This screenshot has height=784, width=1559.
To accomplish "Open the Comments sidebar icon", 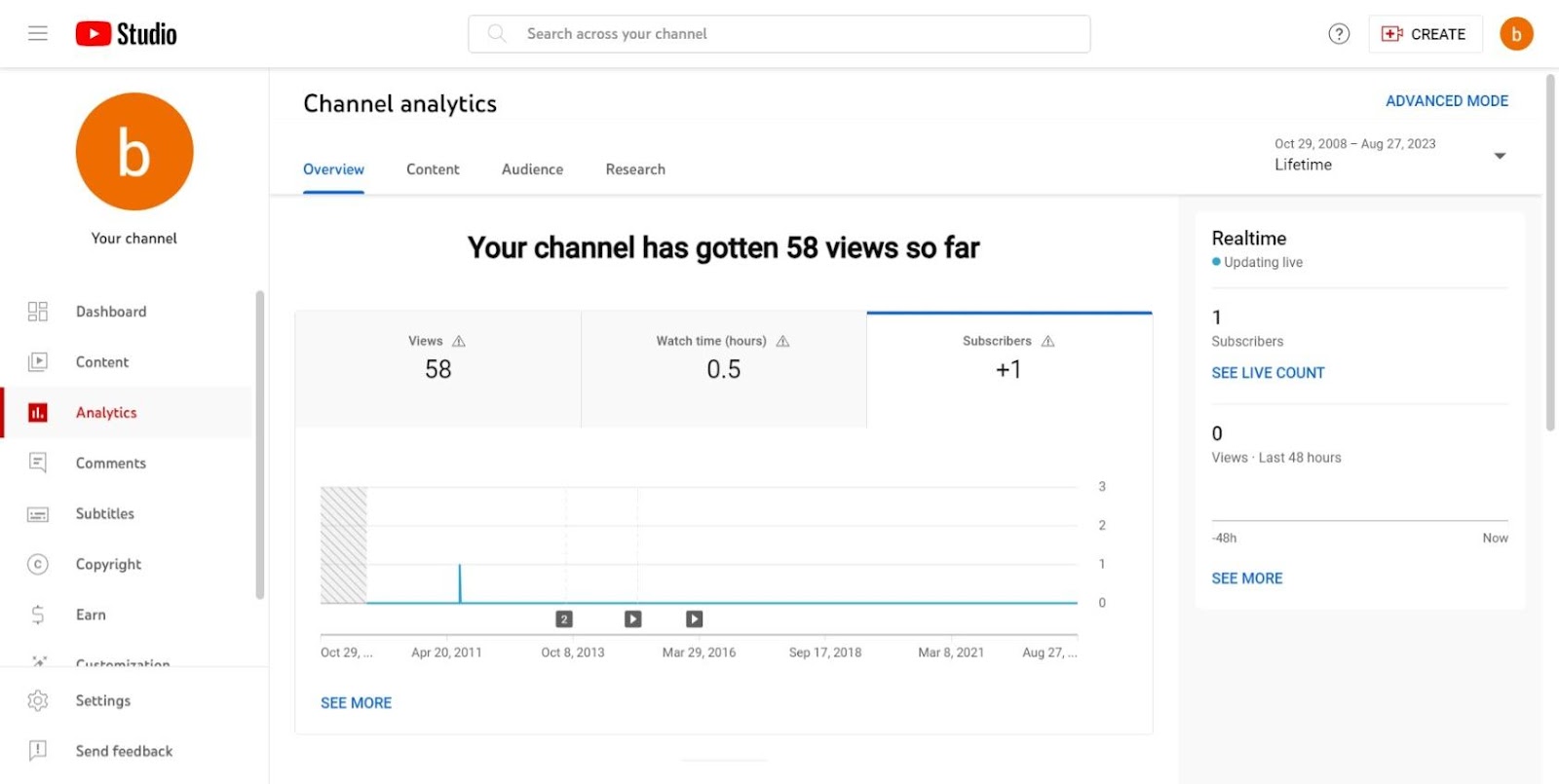I will pos(38,463).
